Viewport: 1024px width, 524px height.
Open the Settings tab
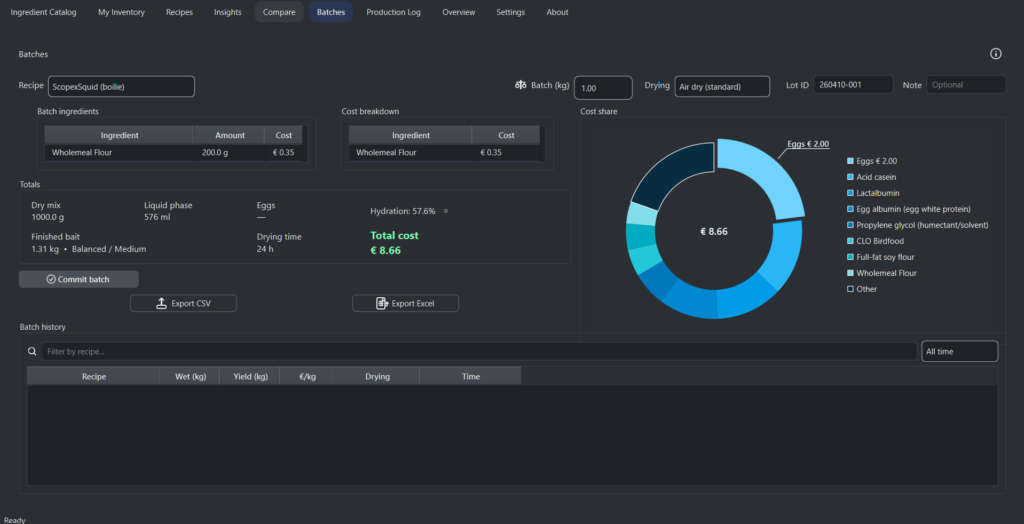pyautogui.click(x=510, y=12)
